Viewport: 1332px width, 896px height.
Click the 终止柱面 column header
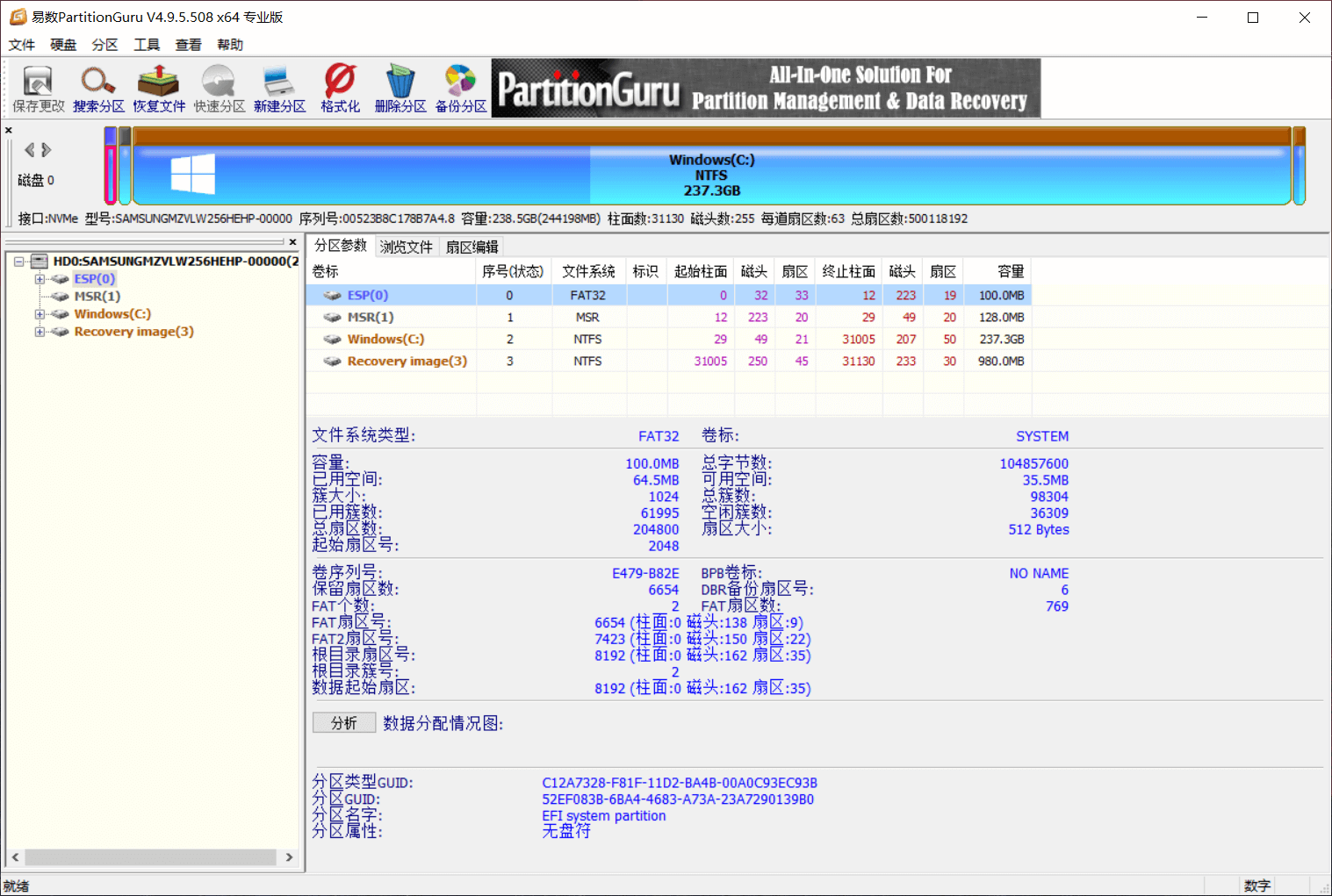[849, 272]
